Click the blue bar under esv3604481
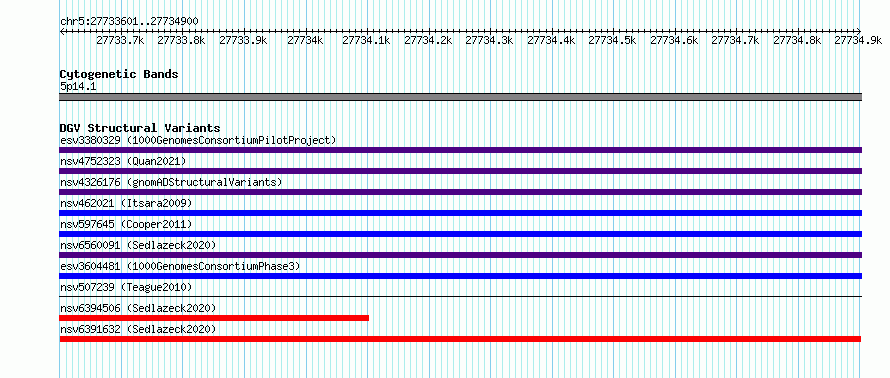Viewport: 890px width, 378px height. (x=461, y=276)
